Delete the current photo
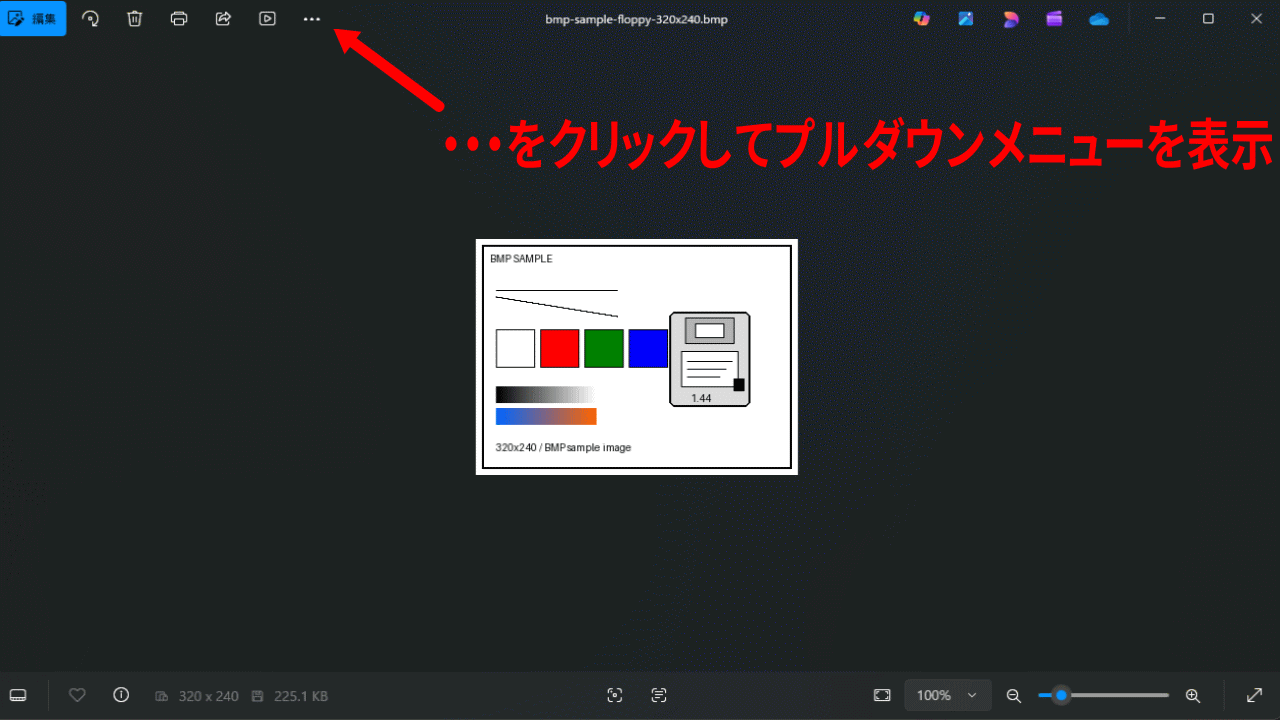Image resolution: width=1280 pixels, height=720 pixels. (134, 18)
